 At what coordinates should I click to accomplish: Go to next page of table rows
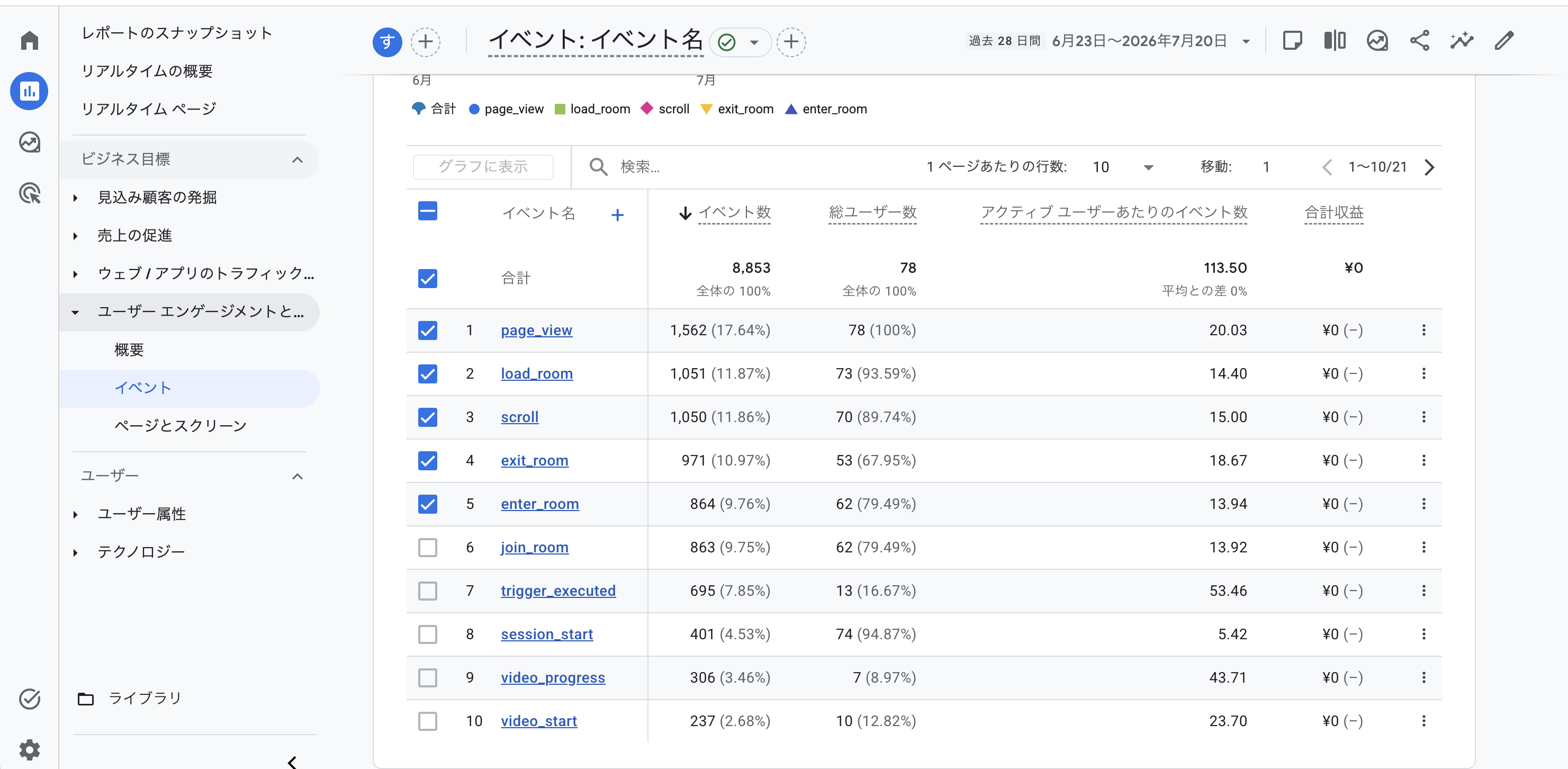click(x=1429, y=167)
